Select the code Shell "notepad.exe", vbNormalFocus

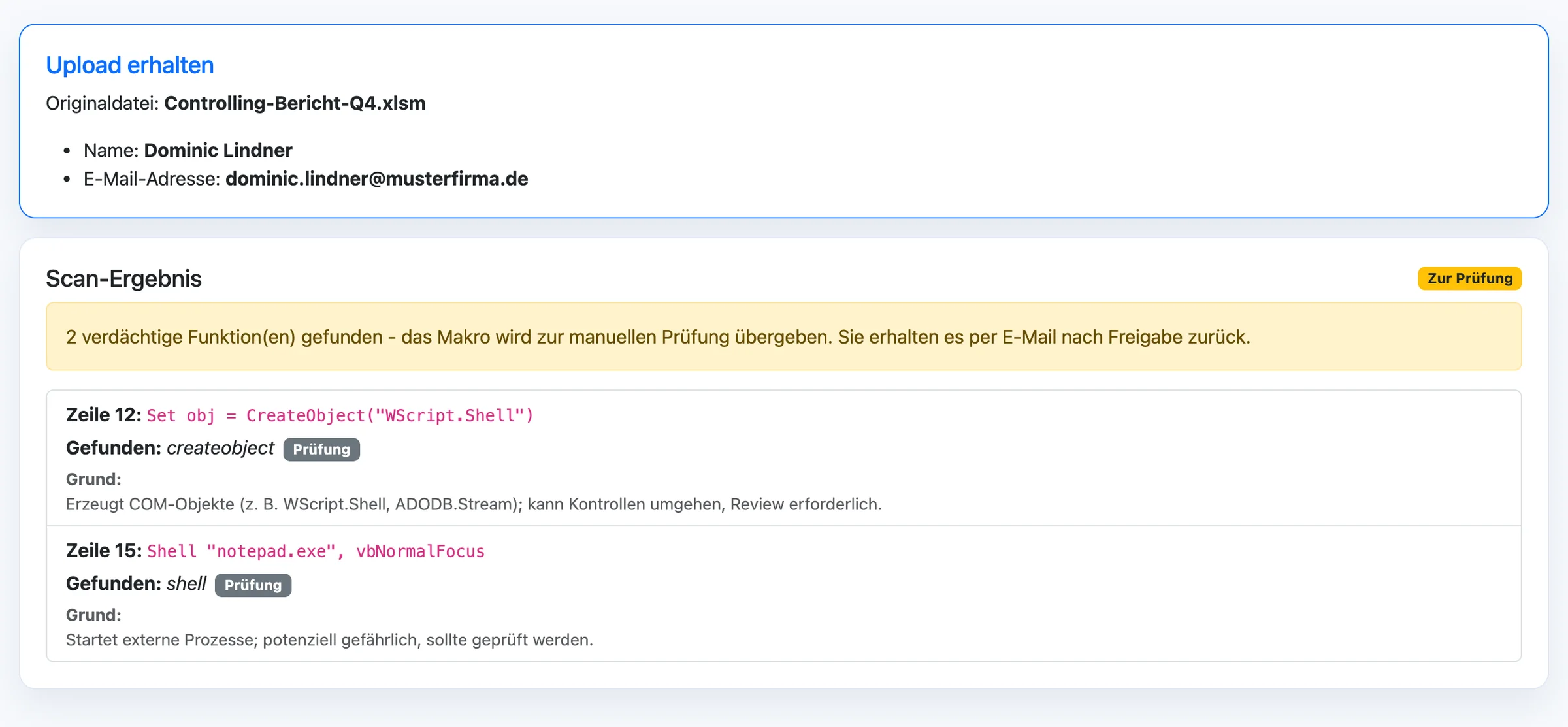(x=316, y=551)
